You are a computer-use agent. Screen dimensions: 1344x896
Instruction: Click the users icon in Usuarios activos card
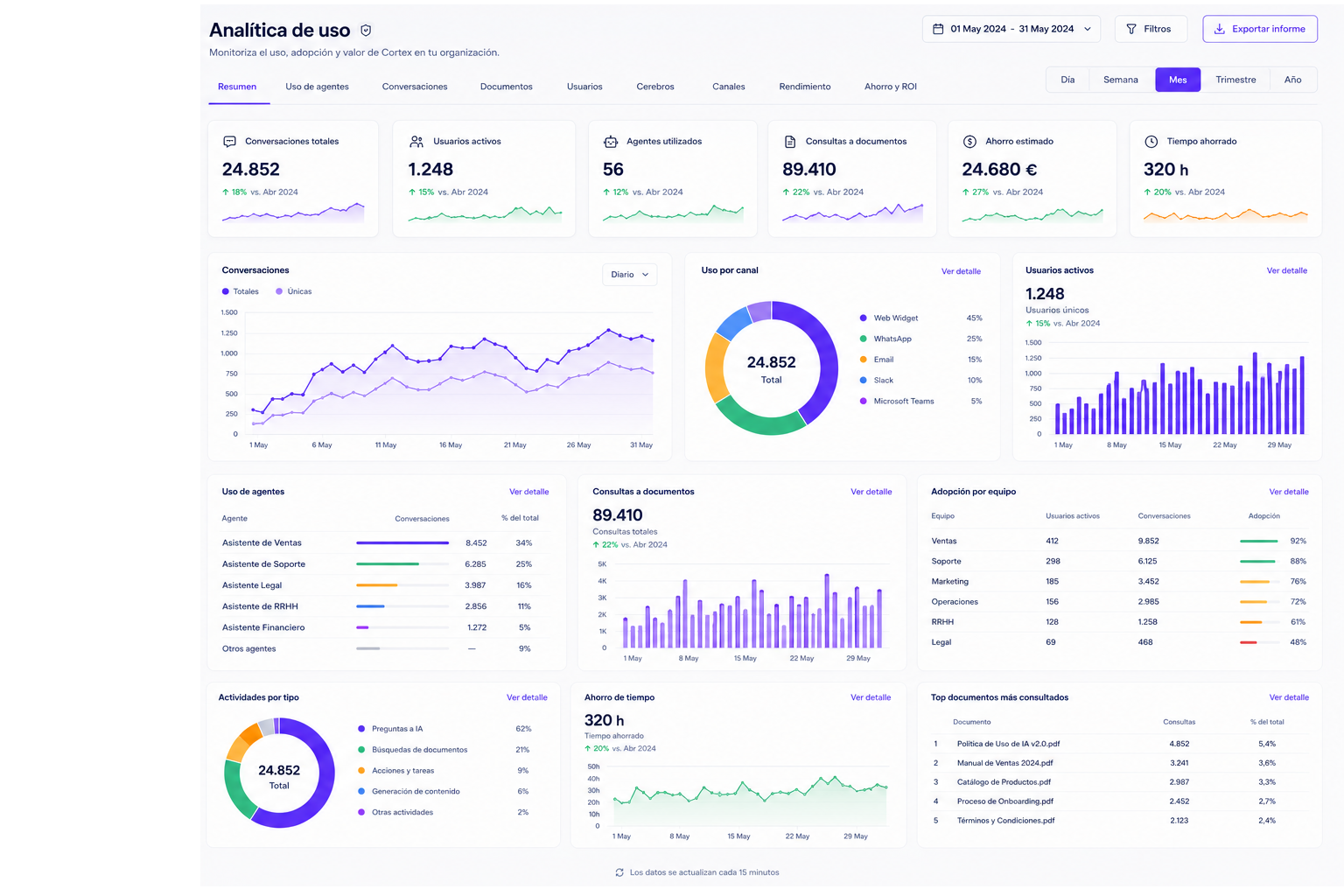click(x=416, y=141)
